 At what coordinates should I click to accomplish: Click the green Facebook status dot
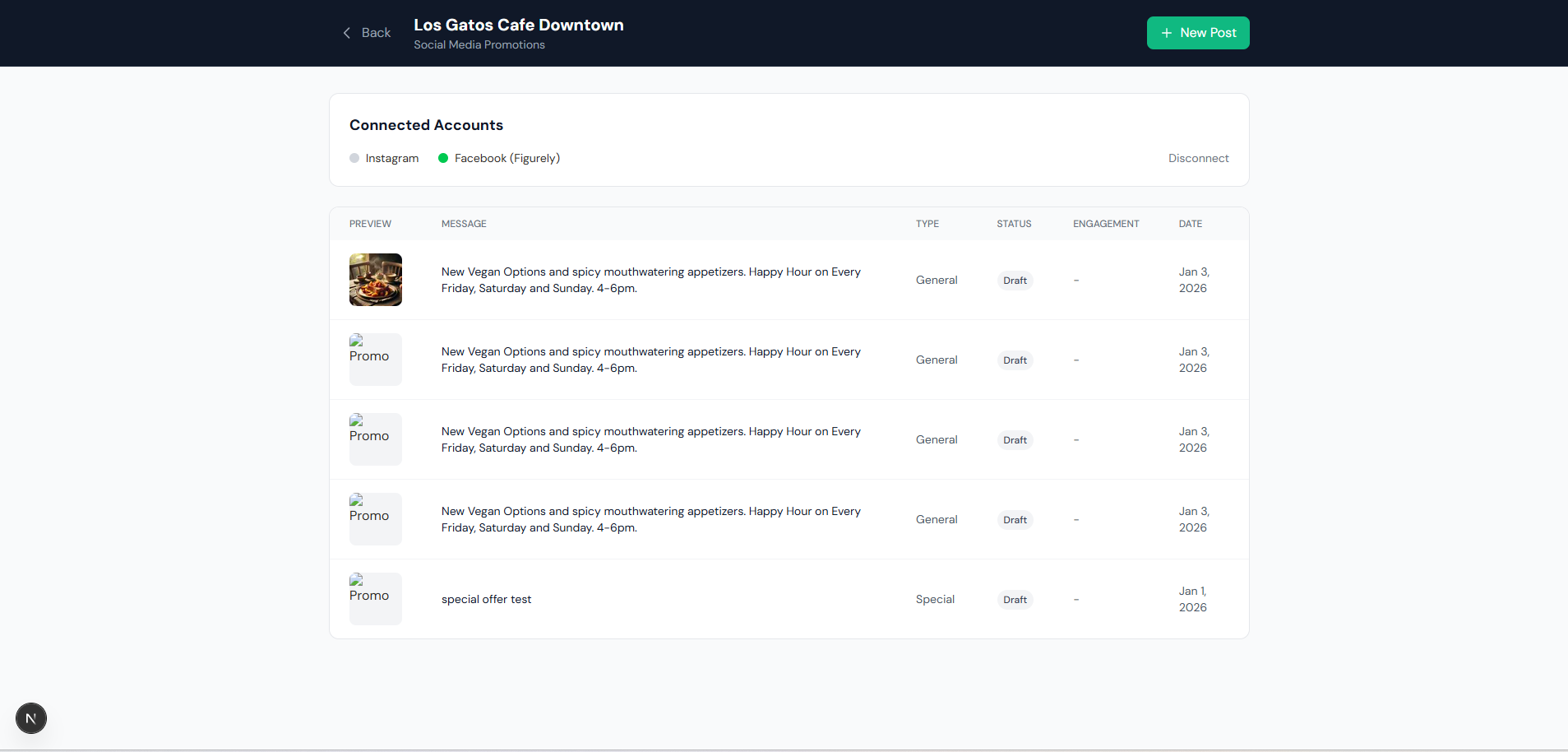coord(443,158)
